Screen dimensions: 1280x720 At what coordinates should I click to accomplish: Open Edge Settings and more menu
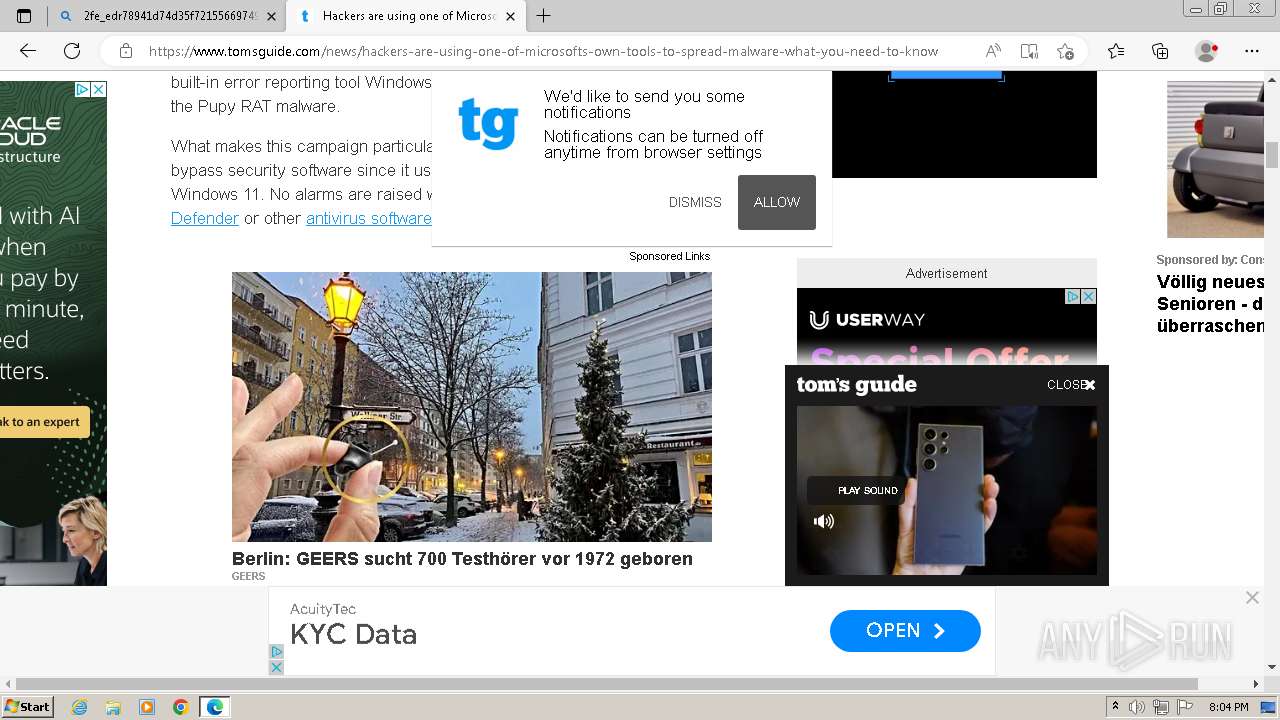click(1252, 51)
